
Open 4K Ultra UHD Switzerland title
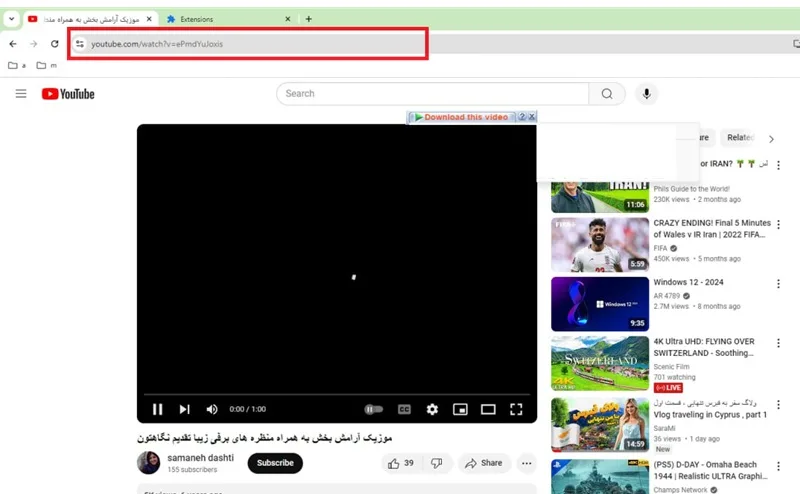[x=704, y=347]
